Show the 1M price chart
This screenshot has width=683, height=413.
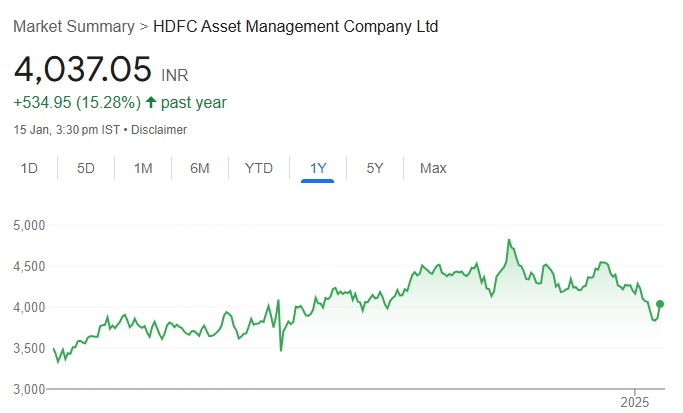click(143, 168)
